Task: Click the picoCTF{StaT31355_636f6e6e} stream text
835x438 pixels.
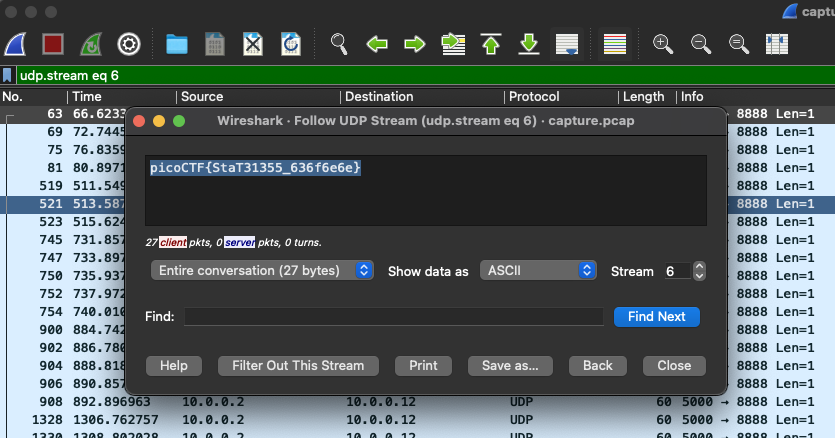Action: (255, 168)
